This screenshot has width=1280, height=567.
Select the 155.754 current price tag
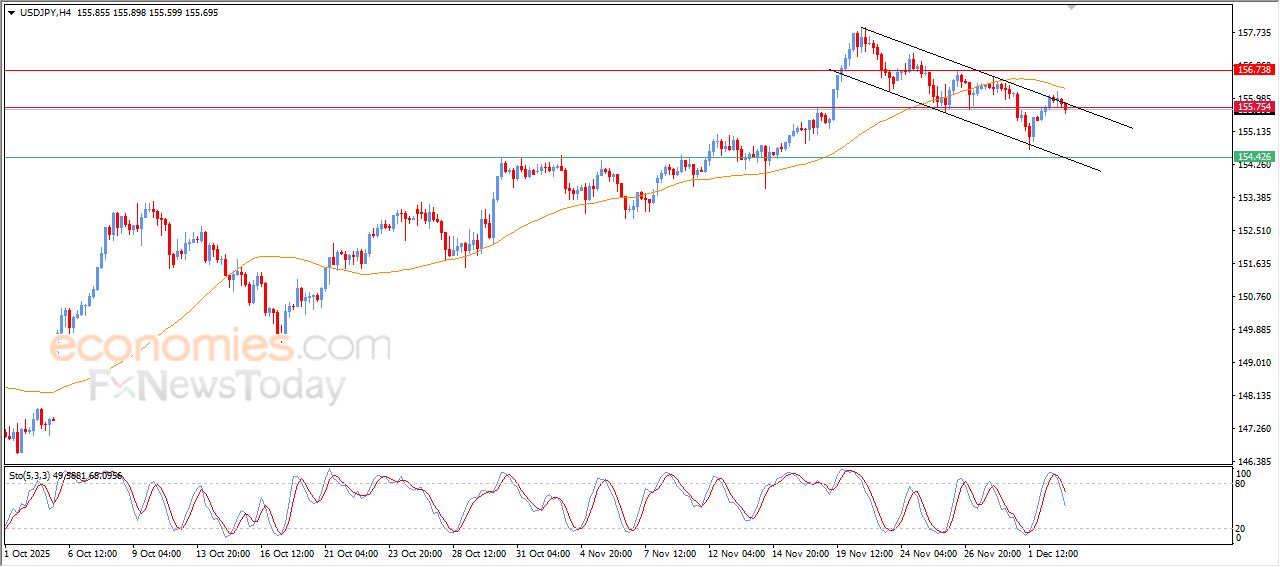tap(1254, 107)
